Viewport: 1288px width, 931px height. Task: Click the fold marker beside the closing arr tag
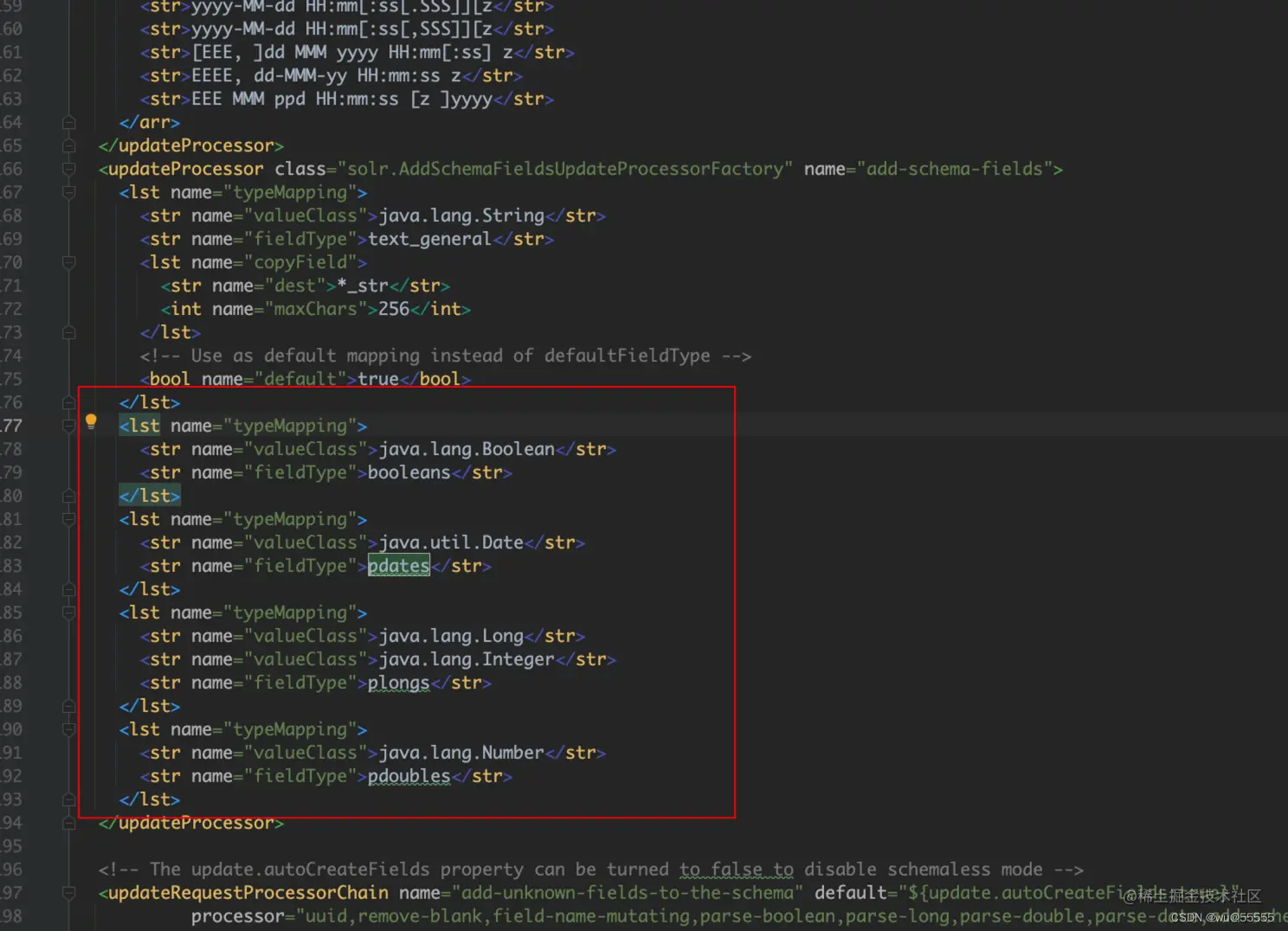click(69, 122)
